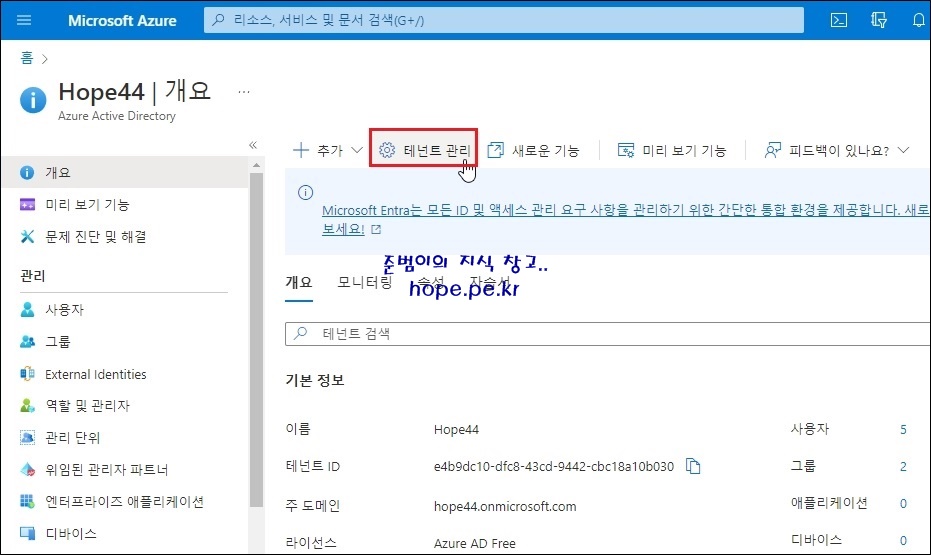Expand the 피드백이 있나요? dropdown chevron
The height and width of the screenshot is (555, 931).
tap(903, 150)
